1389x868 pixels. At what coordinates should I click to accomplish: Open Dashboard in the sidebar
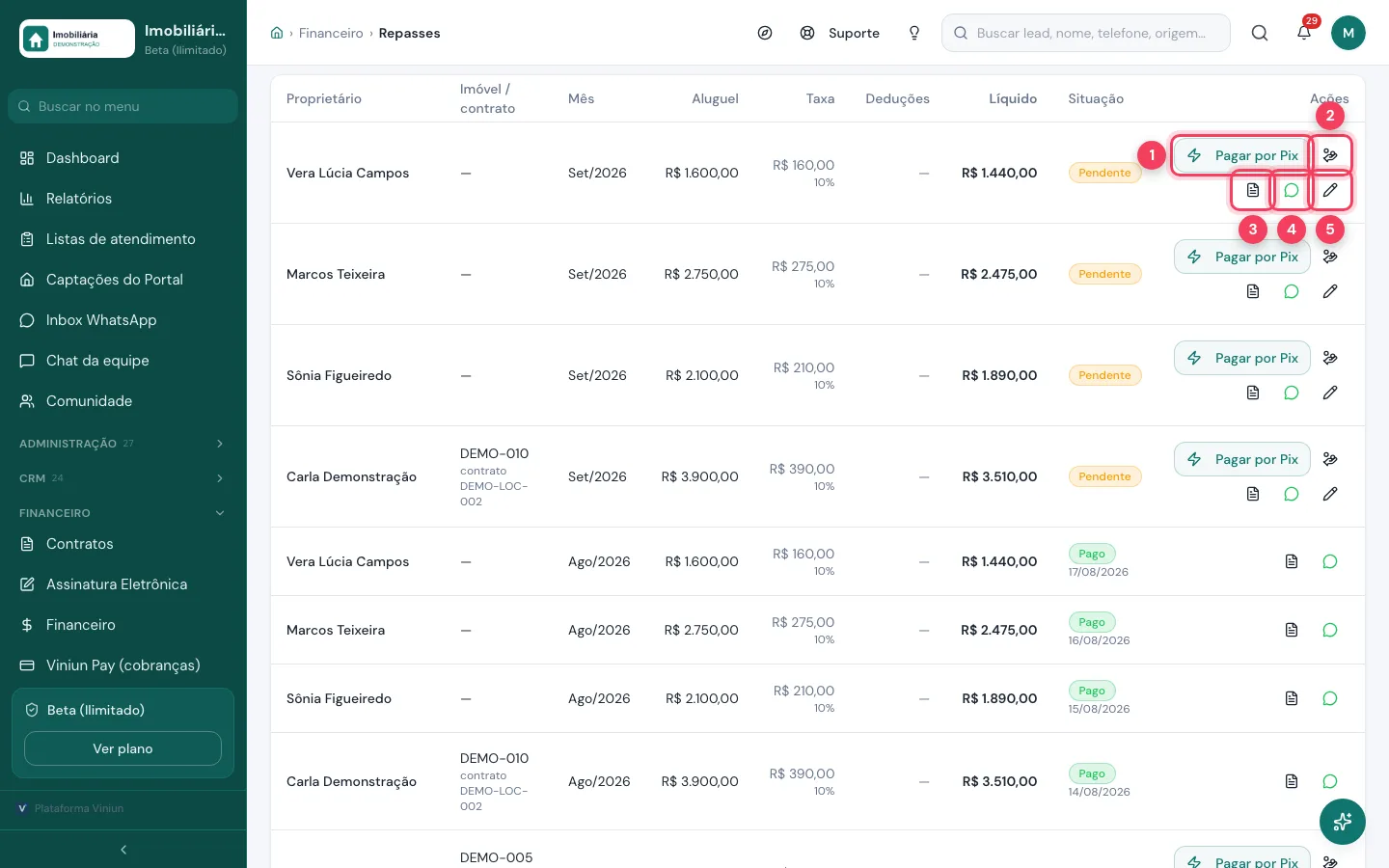123,158
